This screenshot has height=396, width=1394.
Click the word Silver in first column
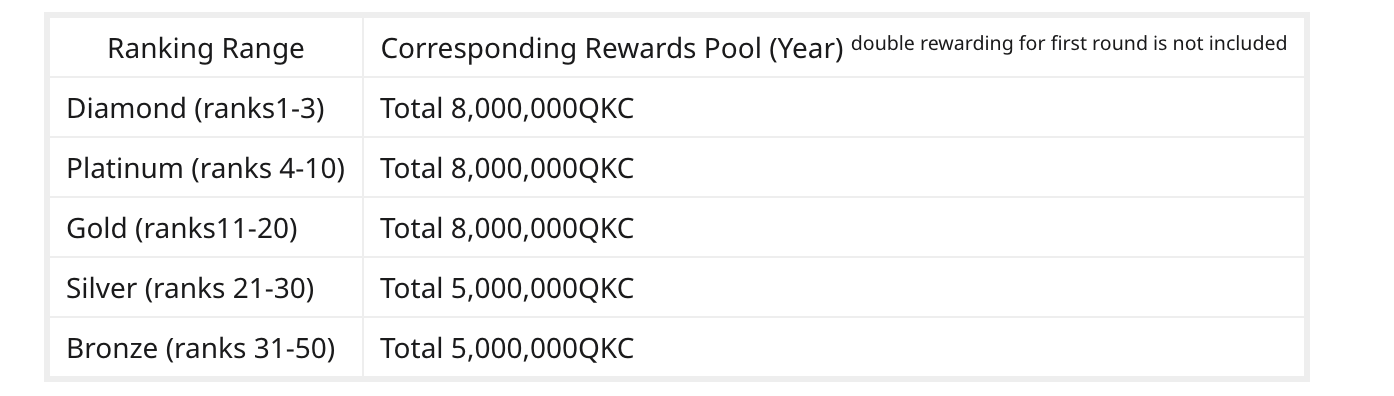click(x=101, y=288)
